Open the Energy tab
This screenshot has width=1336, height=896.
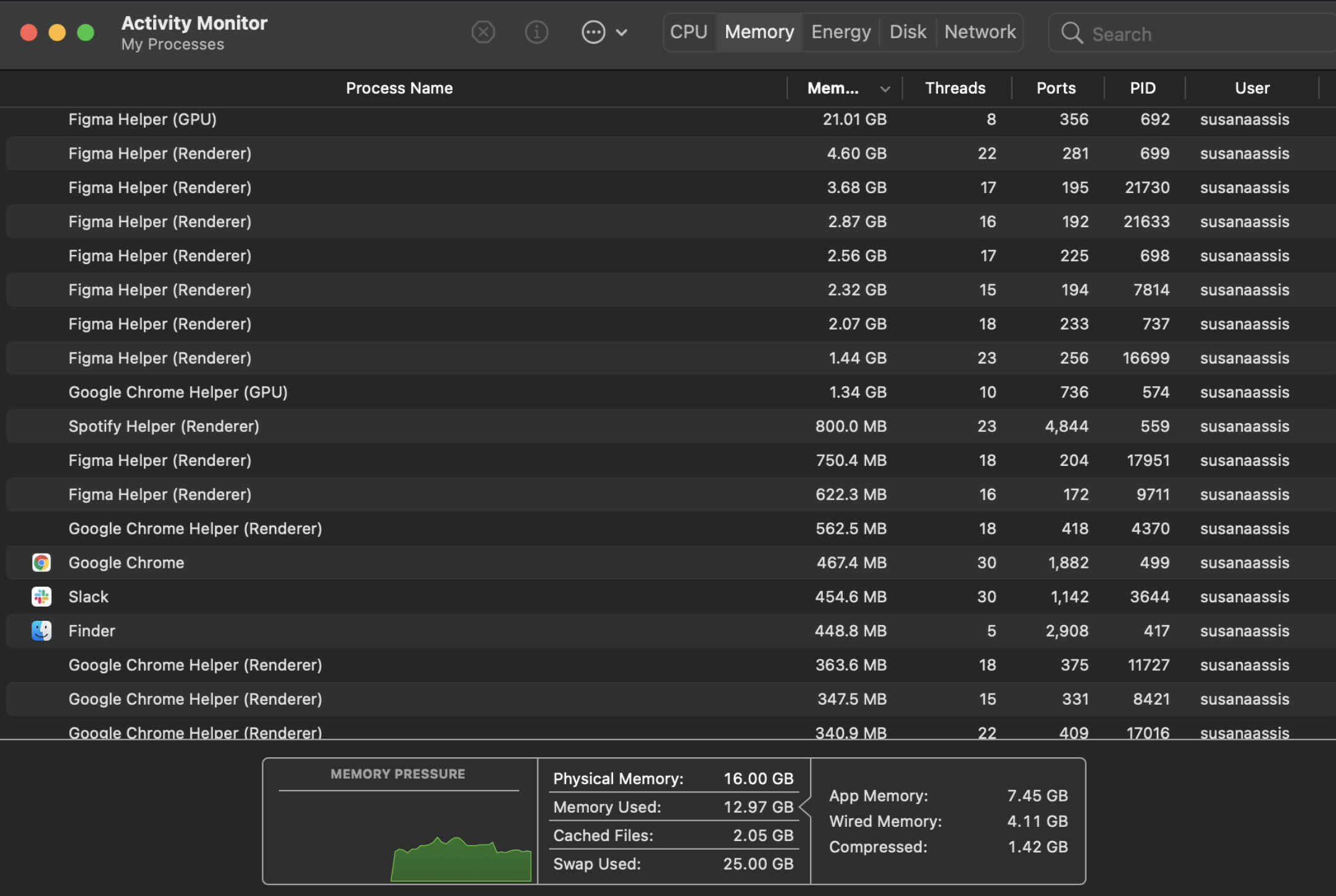pos(841,32)
